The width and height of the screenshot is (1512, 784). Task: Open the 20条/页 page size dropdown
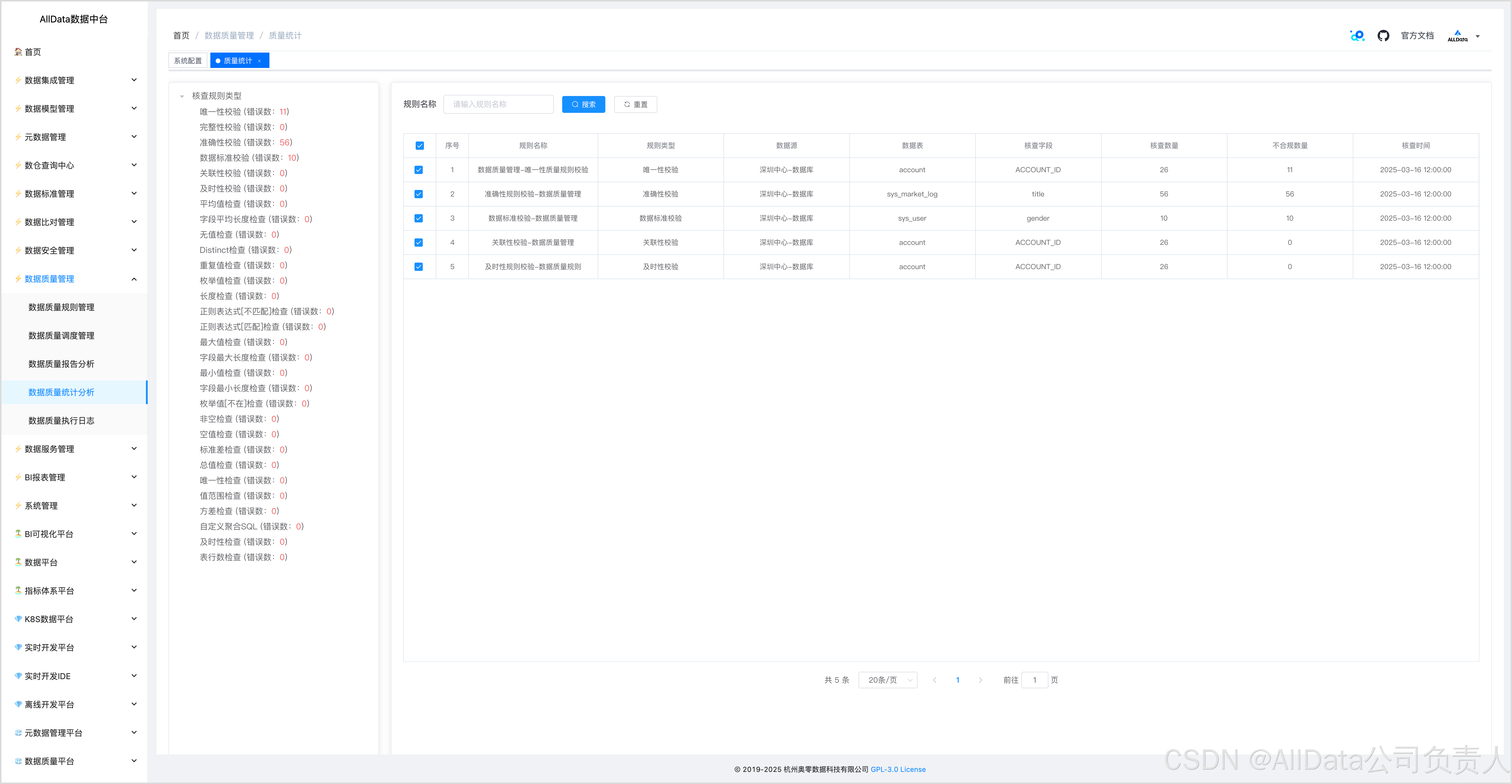tap(887, 680)
